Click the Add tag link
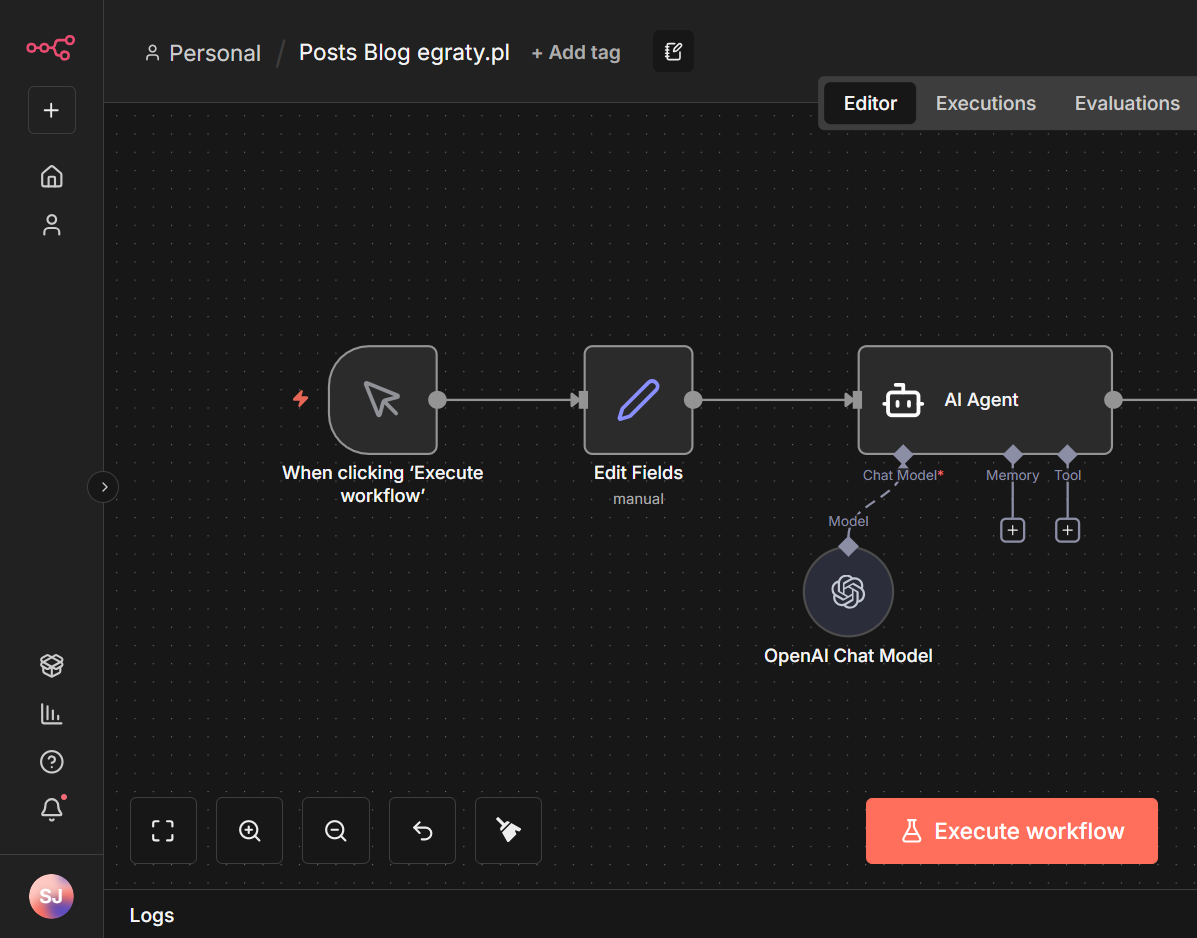The width and height of the screenshot is (1197, 938). coord(576,53)
